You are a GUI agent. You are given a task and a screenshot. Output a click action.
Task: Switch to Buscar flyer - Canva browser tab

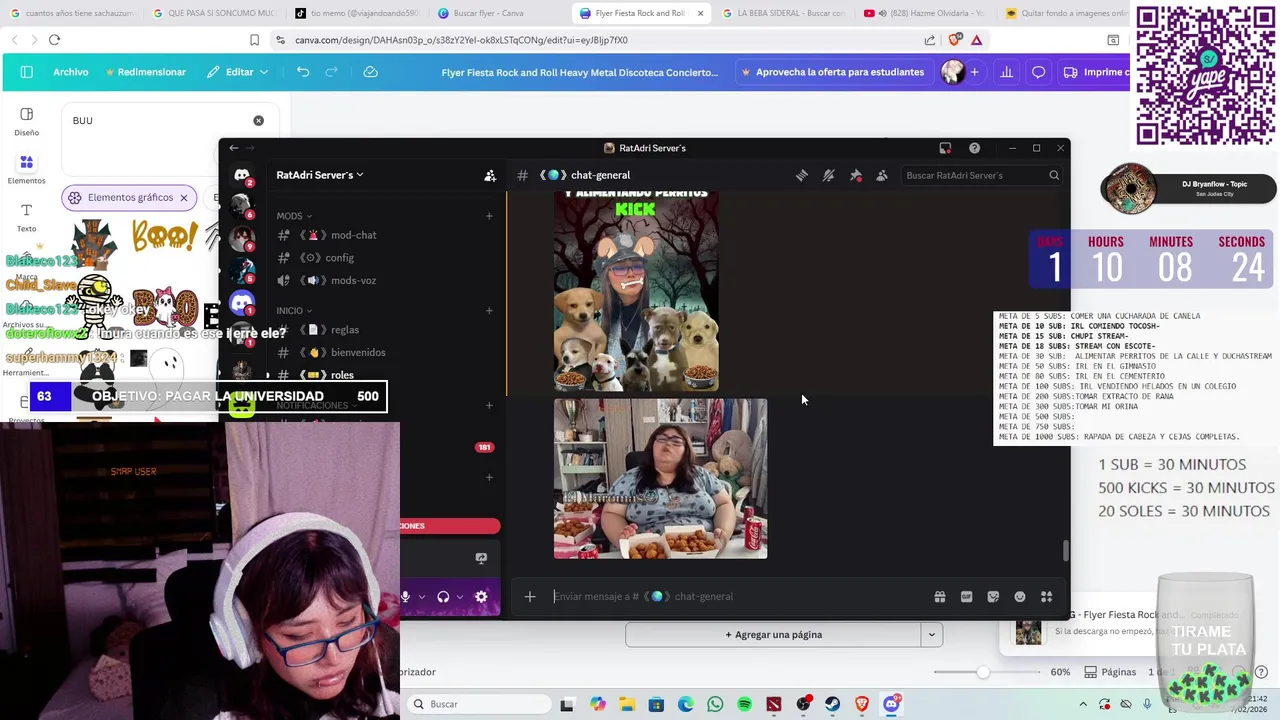pos(490,13)
